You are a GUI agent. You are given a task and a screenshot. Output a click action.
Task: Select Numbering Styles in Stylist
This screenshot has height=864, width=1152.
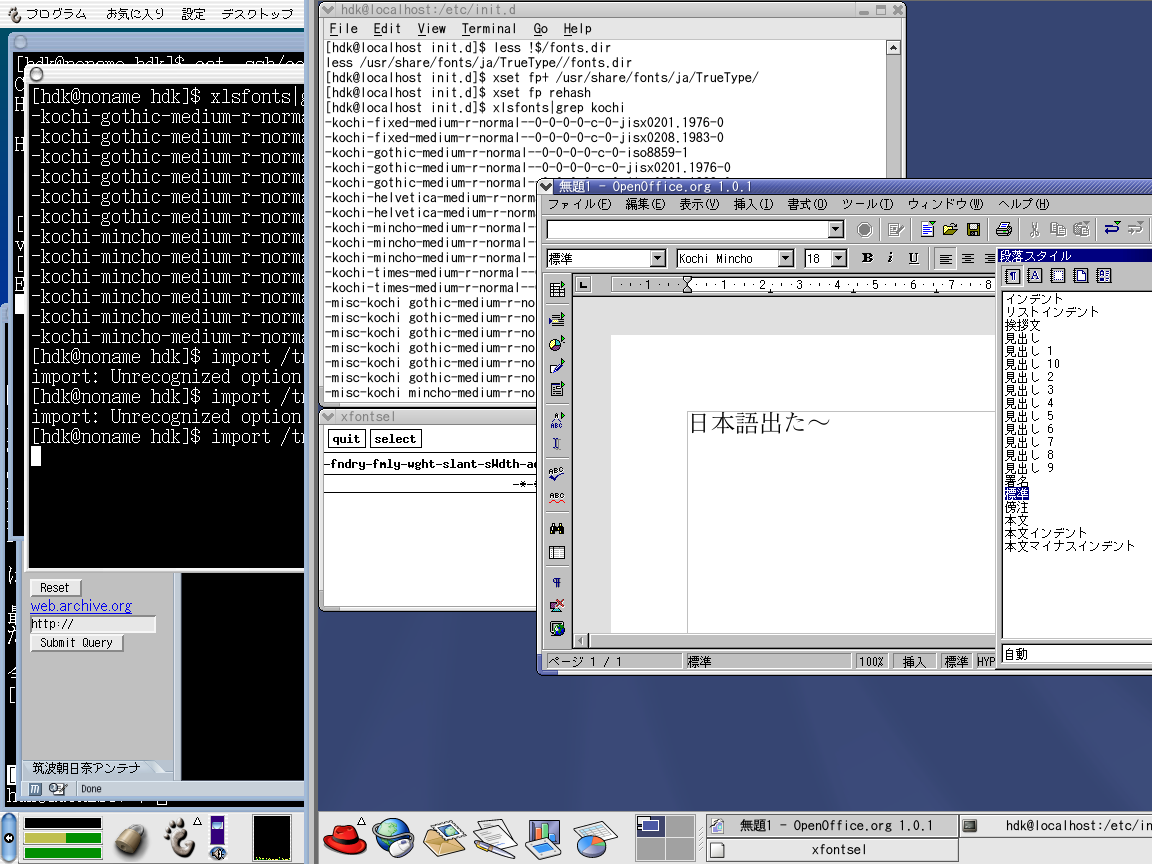coord(1103,276)
